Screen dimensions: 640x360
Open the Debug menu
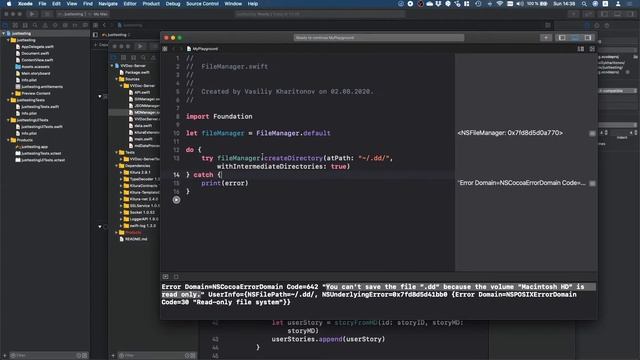click(x=173, y=4)
